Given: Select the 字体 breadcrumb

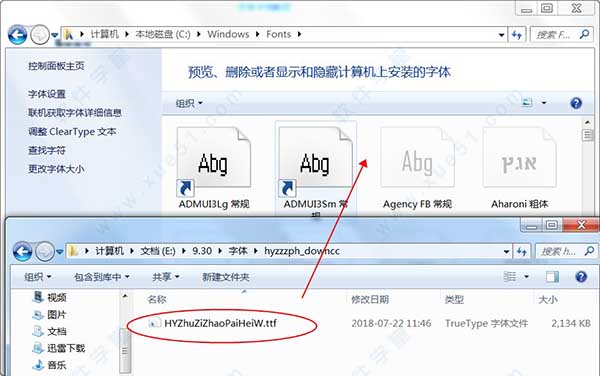Looking at the screenshot, I should click(x=238, y=251).
